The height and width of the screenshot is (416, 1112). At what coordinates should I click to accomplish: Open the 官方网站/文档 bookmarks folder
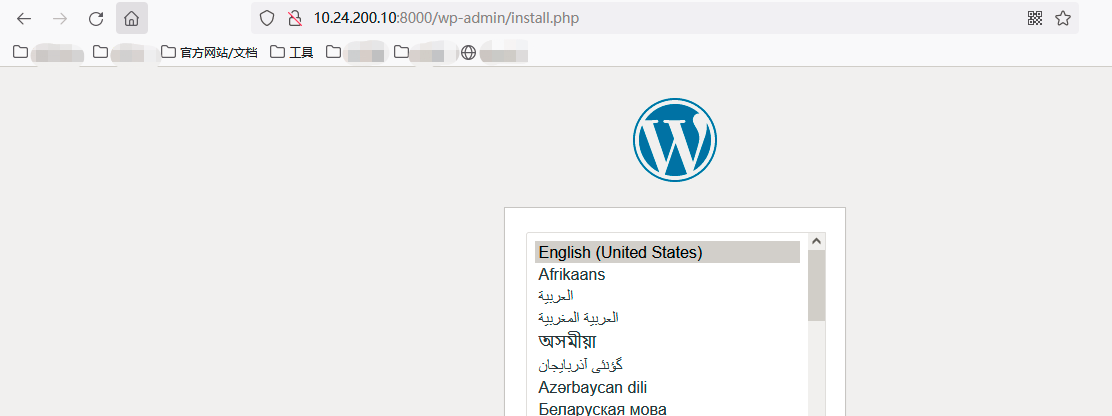coord(209,52)
